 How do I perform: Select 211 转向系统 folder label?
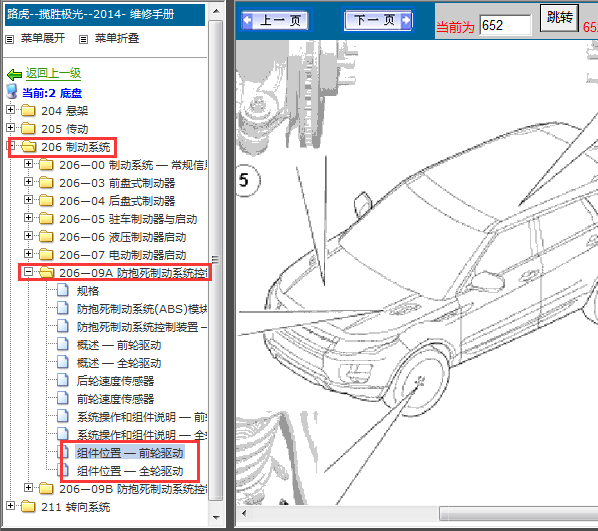click(x=76, y=507)
